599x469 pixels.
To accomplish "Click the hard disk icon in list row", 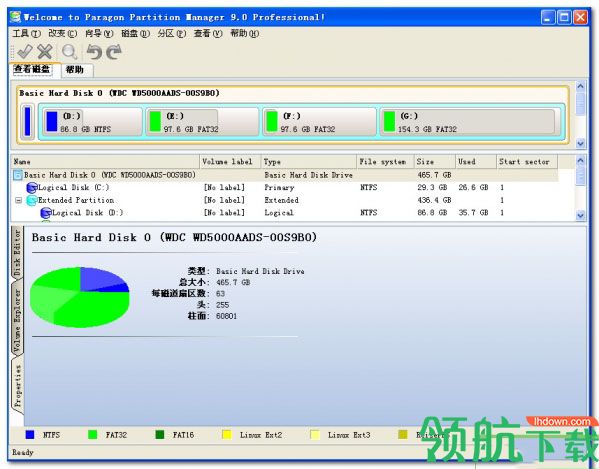I will coord(18,175).
